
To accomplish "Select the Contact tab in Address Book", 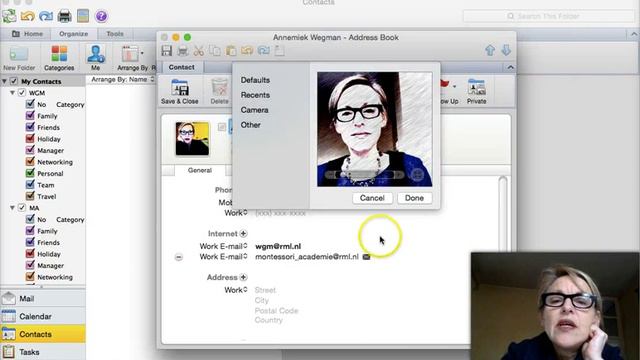I will tap(182, 67).
